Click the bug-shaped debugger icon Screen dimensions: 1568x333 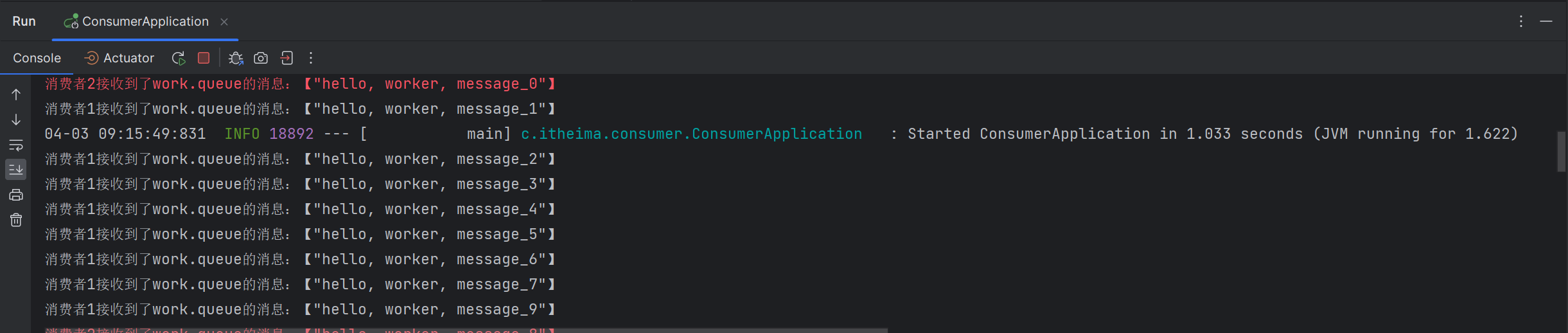[236, 59]
